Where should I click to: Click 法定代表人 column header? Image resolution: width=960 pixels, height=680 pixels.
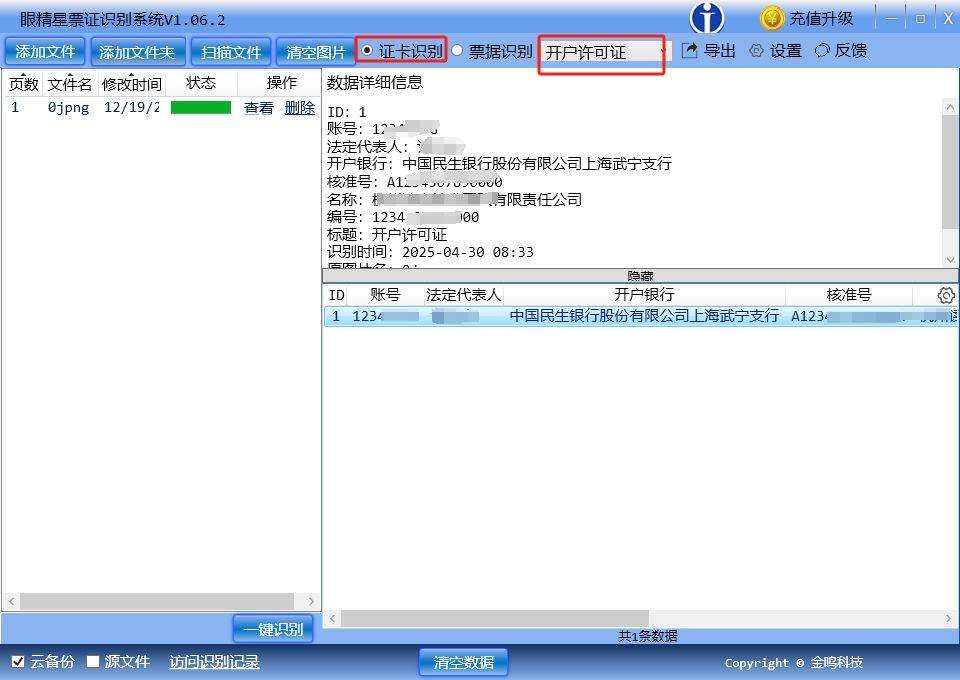(x=463, y=295)
